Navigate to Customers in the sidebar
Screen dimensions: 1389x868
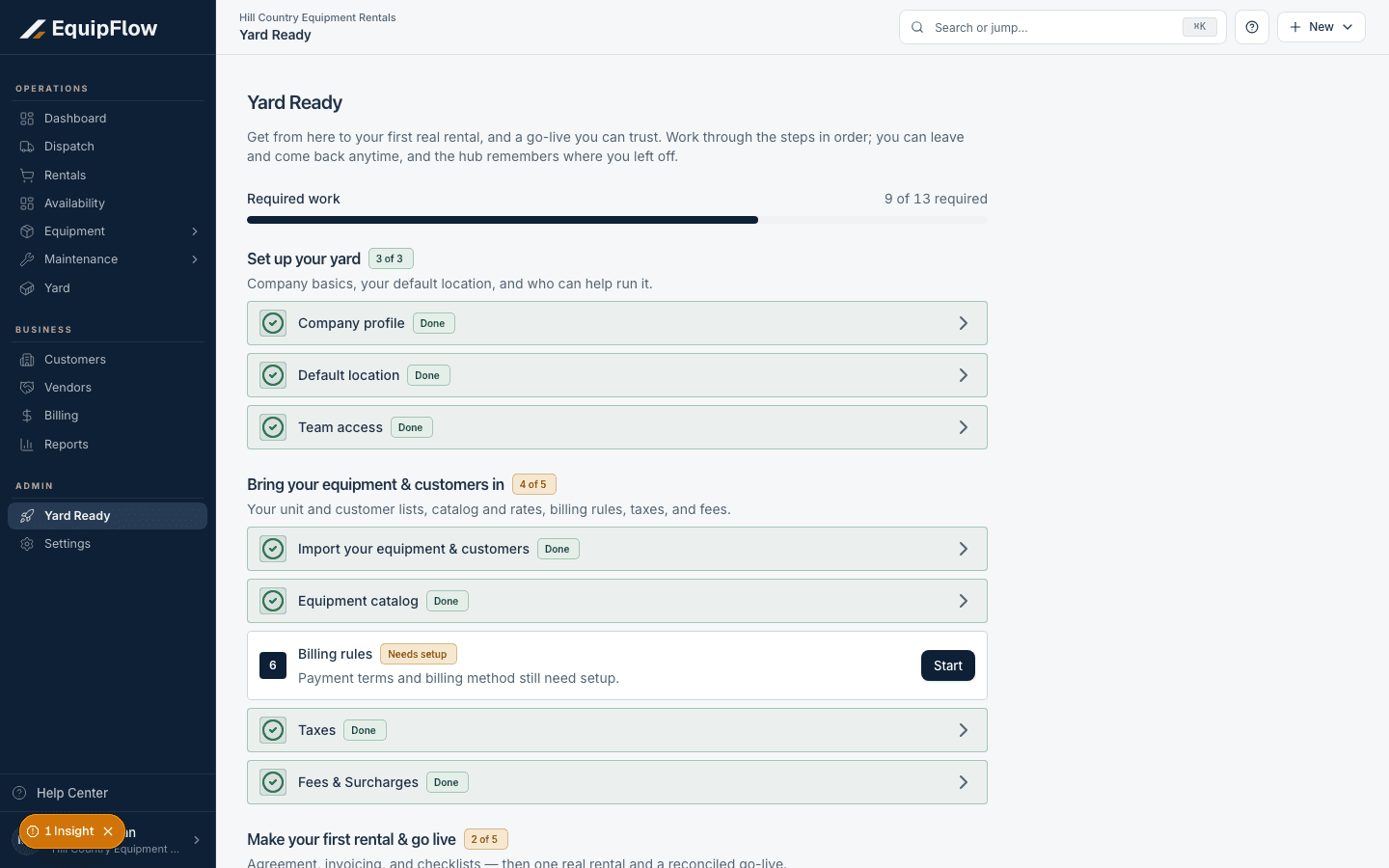click(107, 360)
